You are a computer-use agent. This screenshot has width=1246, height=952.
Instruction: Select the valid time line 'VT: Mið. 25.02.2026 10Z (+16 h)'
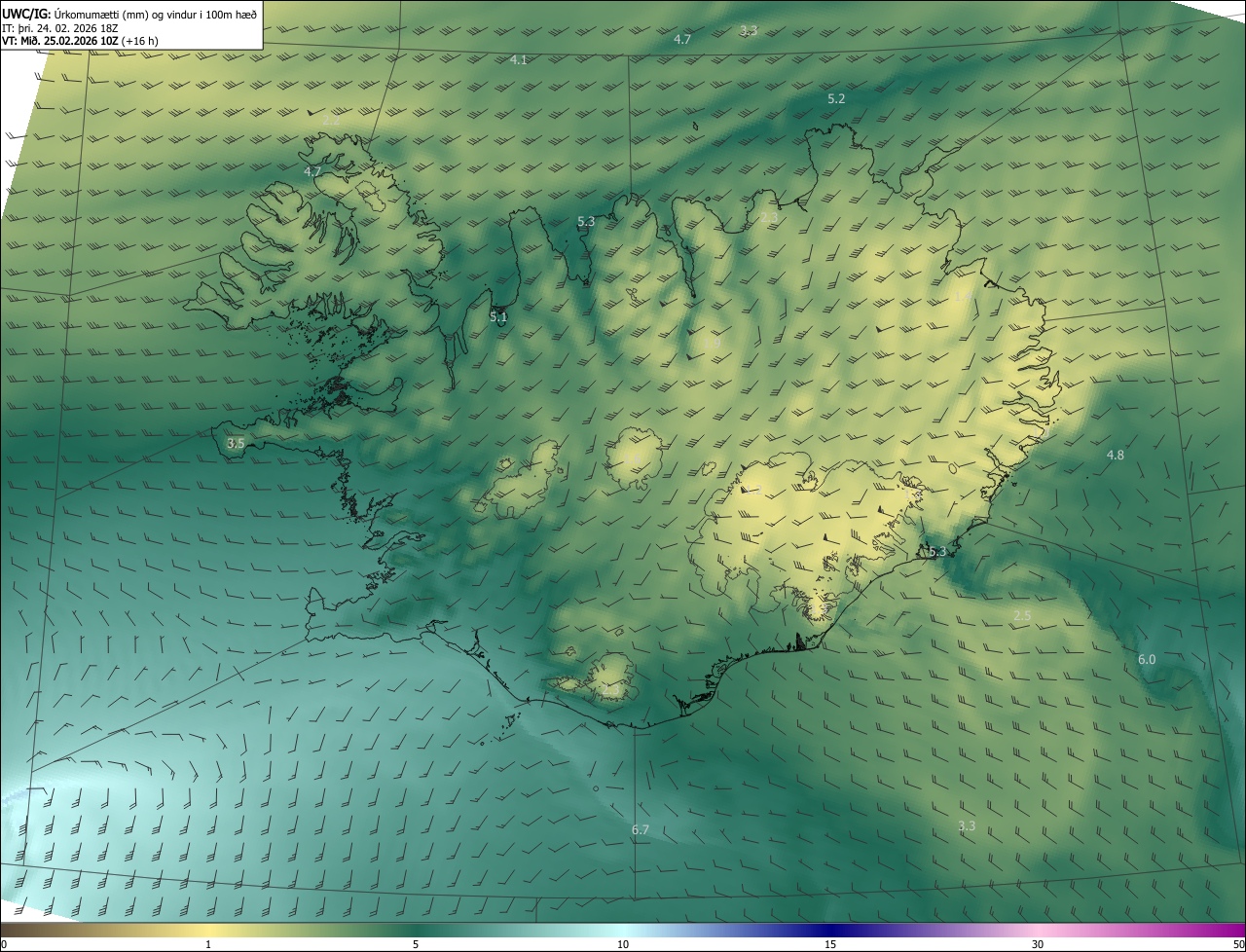[80, 41]
